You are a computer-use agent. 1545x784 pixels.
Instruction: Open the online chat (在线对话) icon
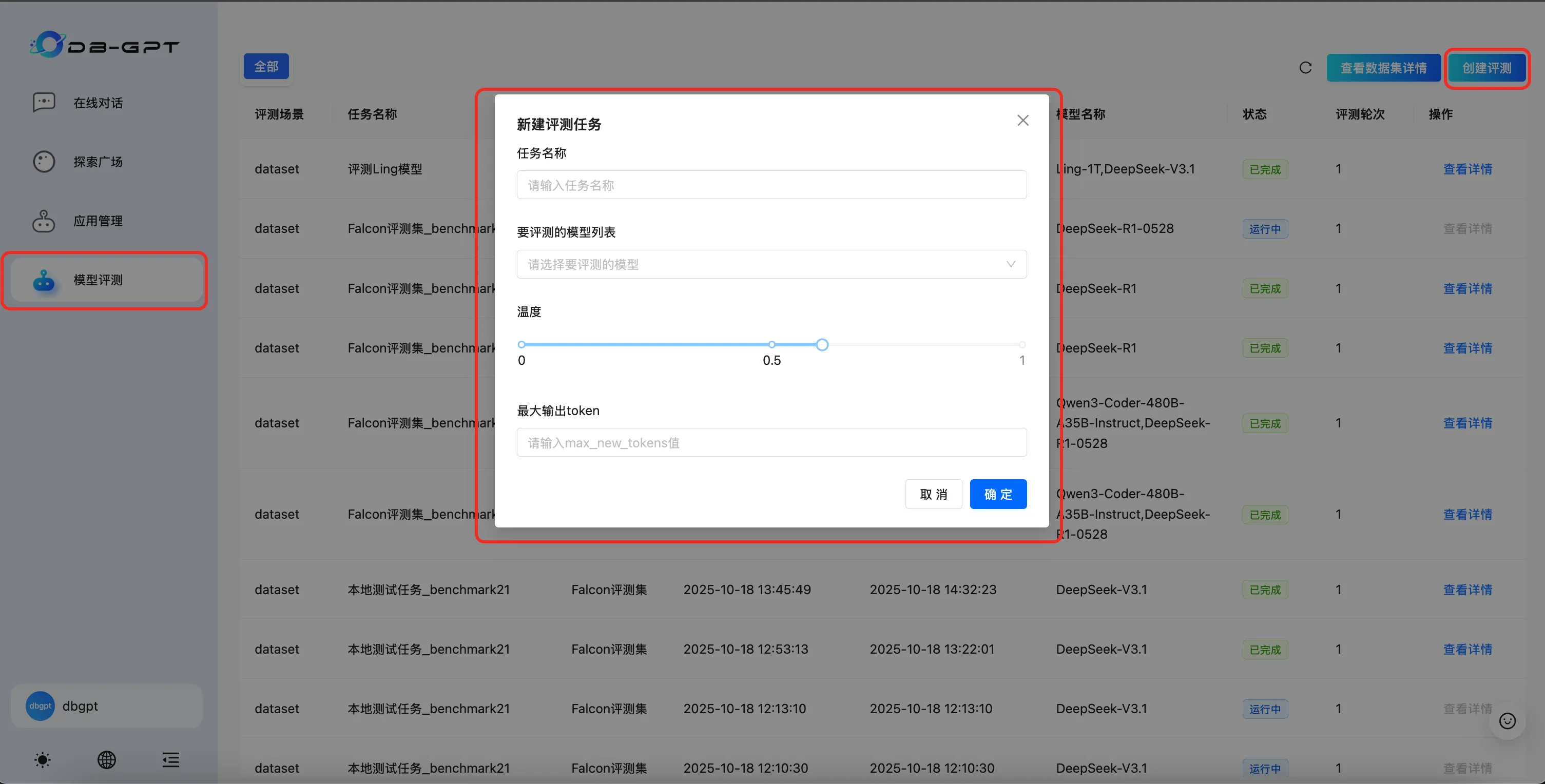[44, 103]
